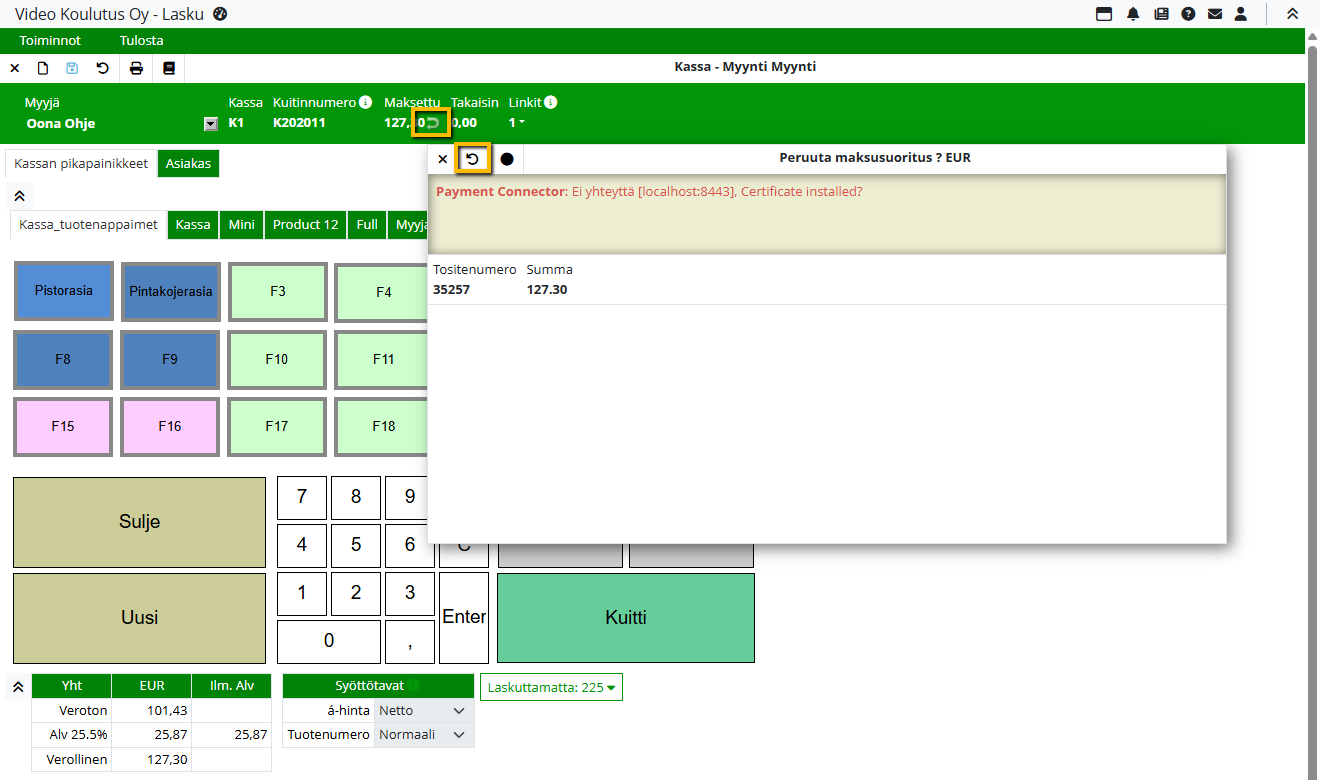Close the Peruuta maksusuoritus dialog
Viewport: 1320px width, 780px height.
pyautogui.click(x=443, y=159)
